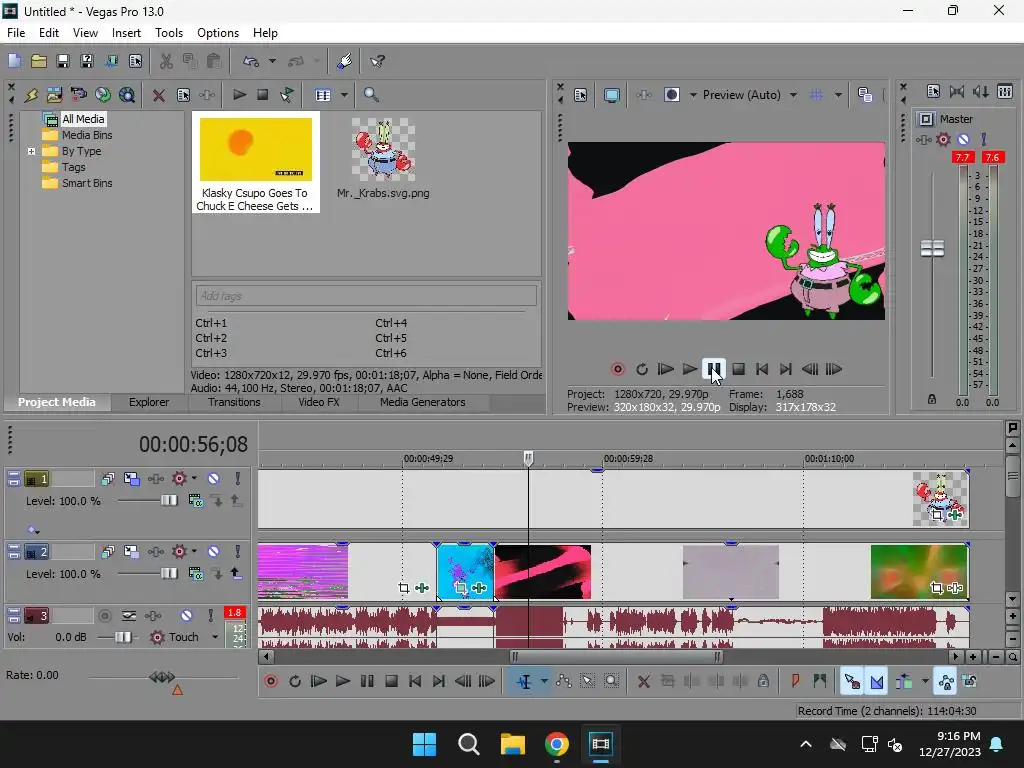
Task: Open Video Preview split screen view icon
Action: [x=672, y=95]
